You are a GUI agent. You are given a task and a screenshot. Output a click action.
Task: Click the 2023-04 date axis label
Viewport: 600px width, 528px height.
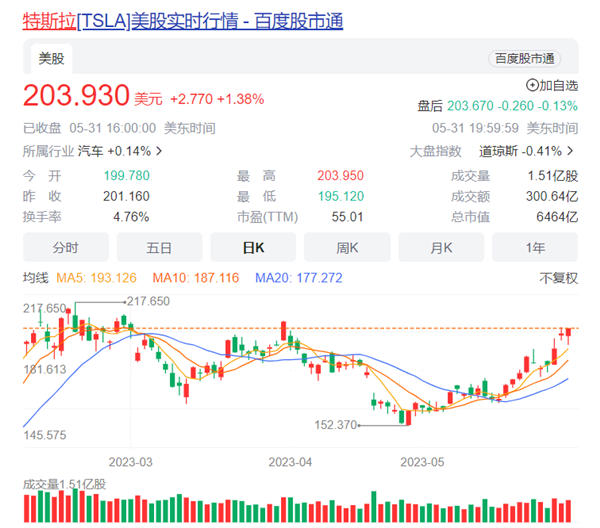coord(290,462)
